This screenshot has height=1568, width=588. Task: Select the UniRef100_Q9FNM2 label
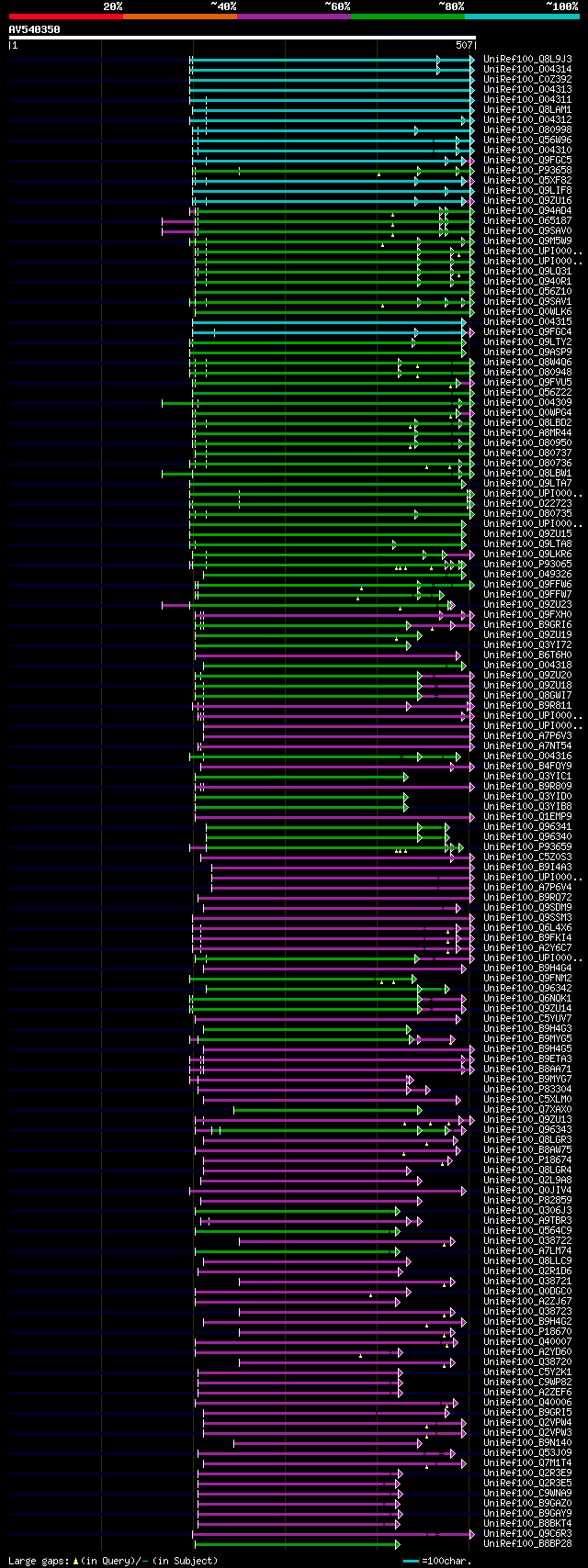[x=527, y=978]
